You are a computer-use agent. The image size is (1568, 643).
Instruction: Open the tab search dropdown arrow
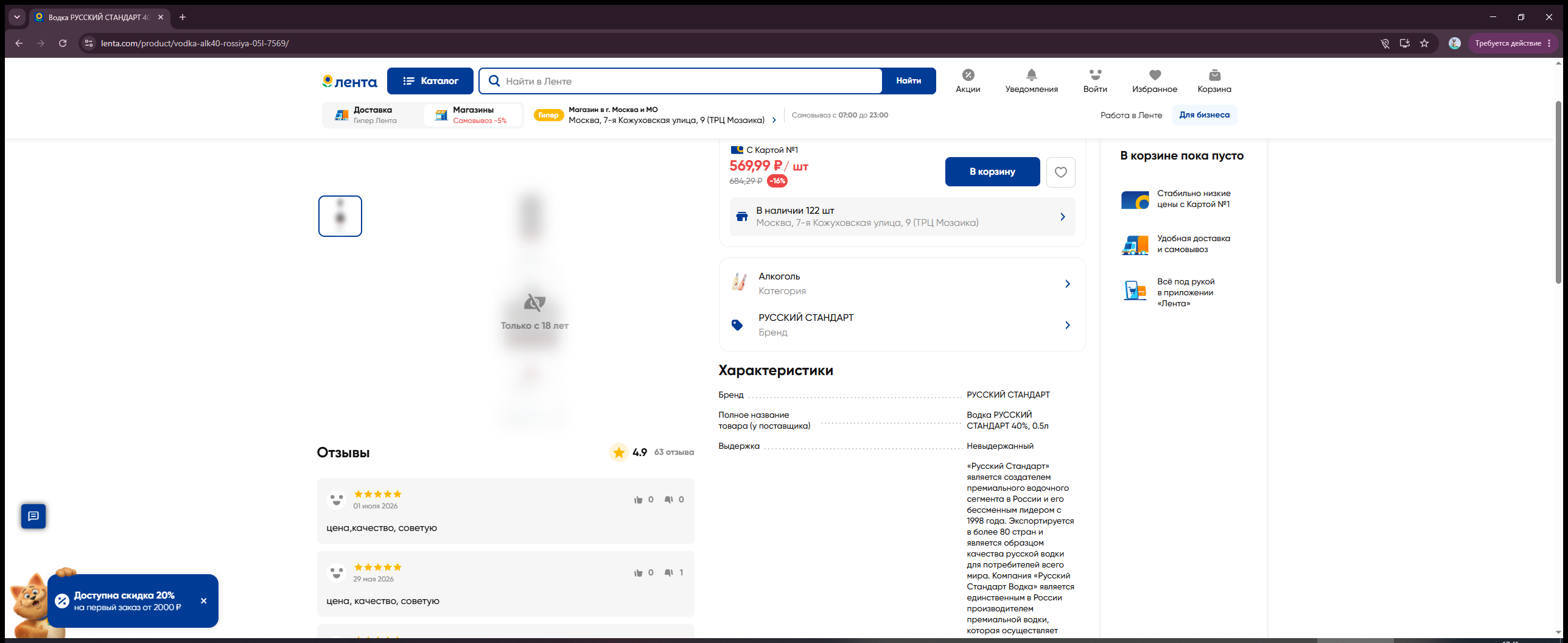(17, 17)
